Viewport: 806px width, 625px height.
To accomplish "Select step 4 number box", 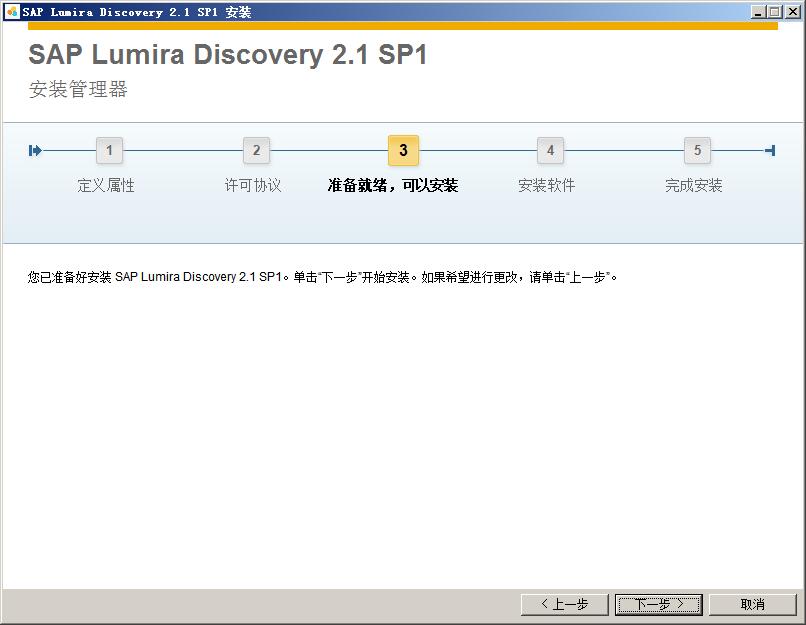I will [551, 151].
